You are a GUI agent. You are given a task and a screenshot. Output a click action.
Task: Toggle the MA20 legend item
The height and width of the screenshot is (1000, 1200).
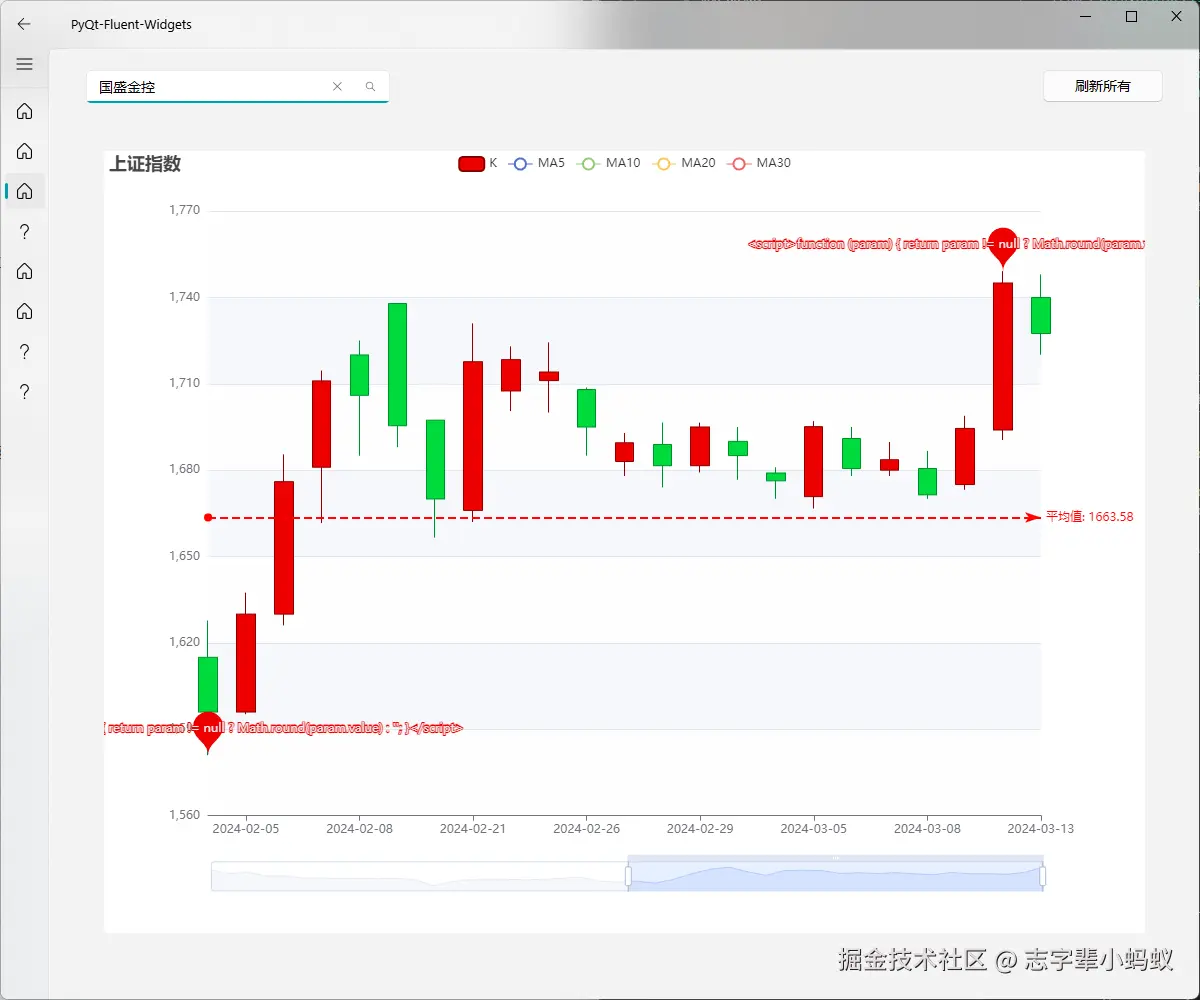[684, 163]
